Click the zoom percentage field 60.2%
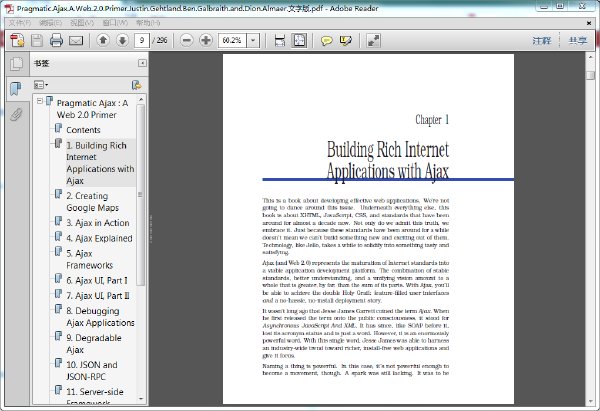The width and height of the screenshot is (600, 411). click(x=233, y=40)
